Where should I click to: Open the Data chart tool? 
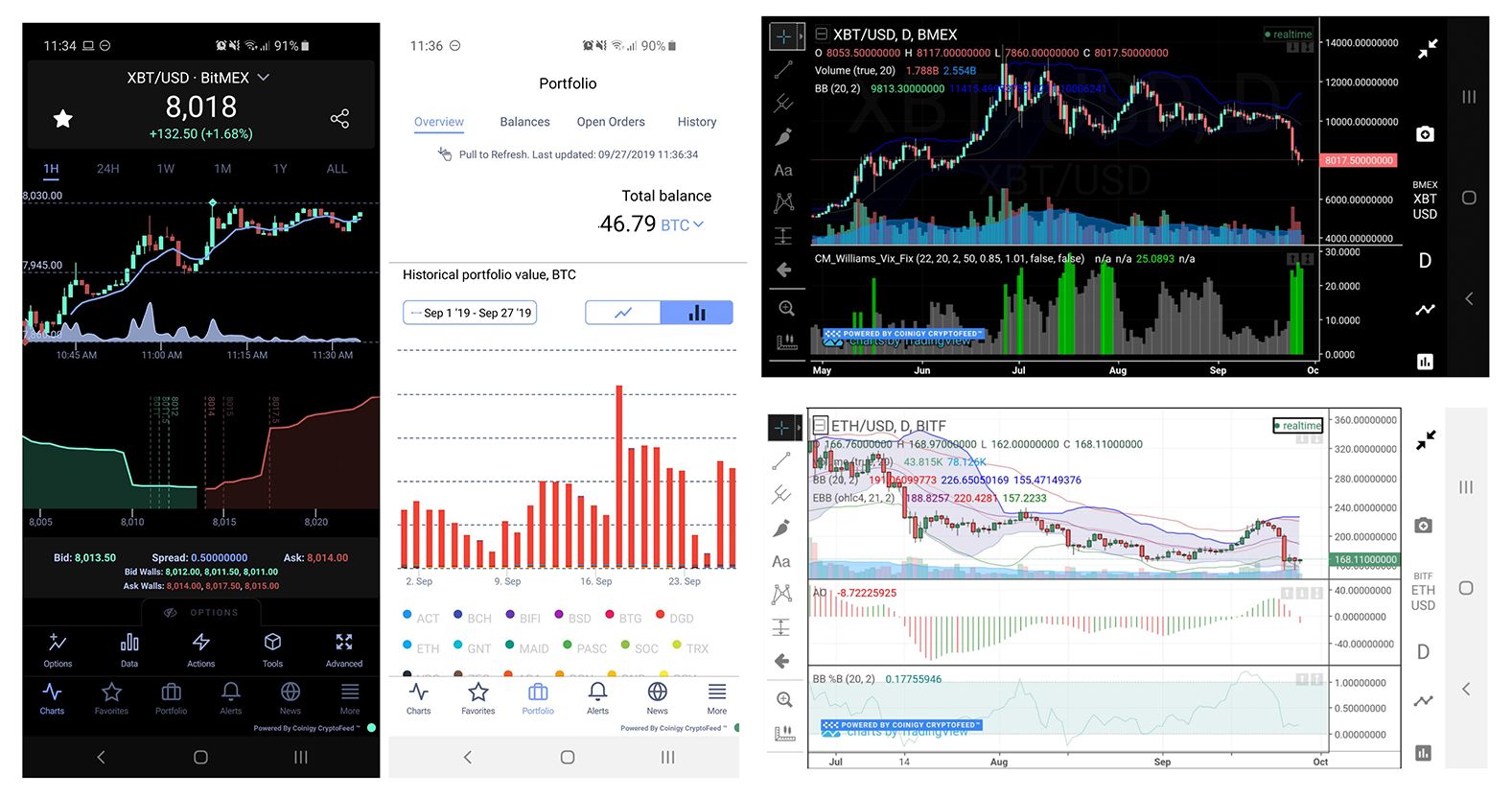[129, 649]
